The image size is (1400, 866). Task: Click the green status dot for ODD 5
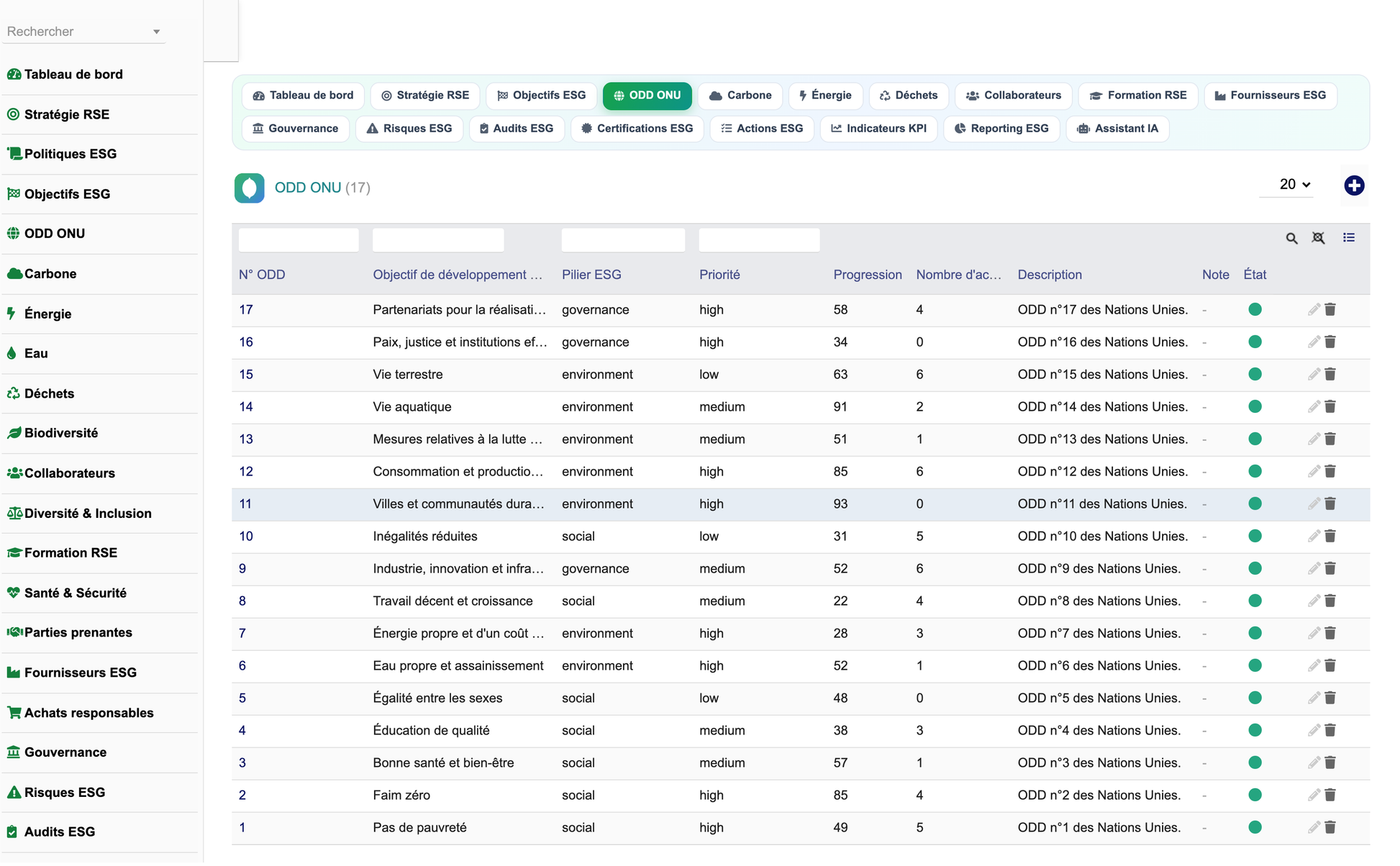tap(1255, 698)
